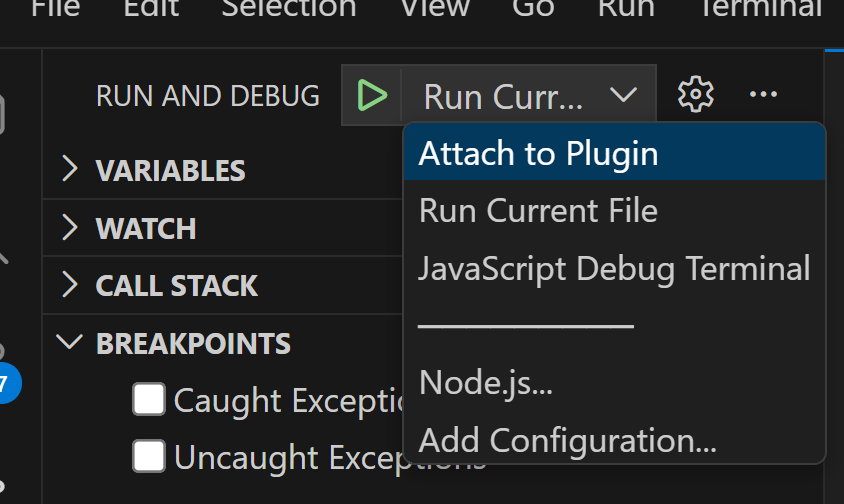Image resolution: width=844 pixels, height=504 pixels.
Task: Select the Node.js... entry
Action: 486,382
